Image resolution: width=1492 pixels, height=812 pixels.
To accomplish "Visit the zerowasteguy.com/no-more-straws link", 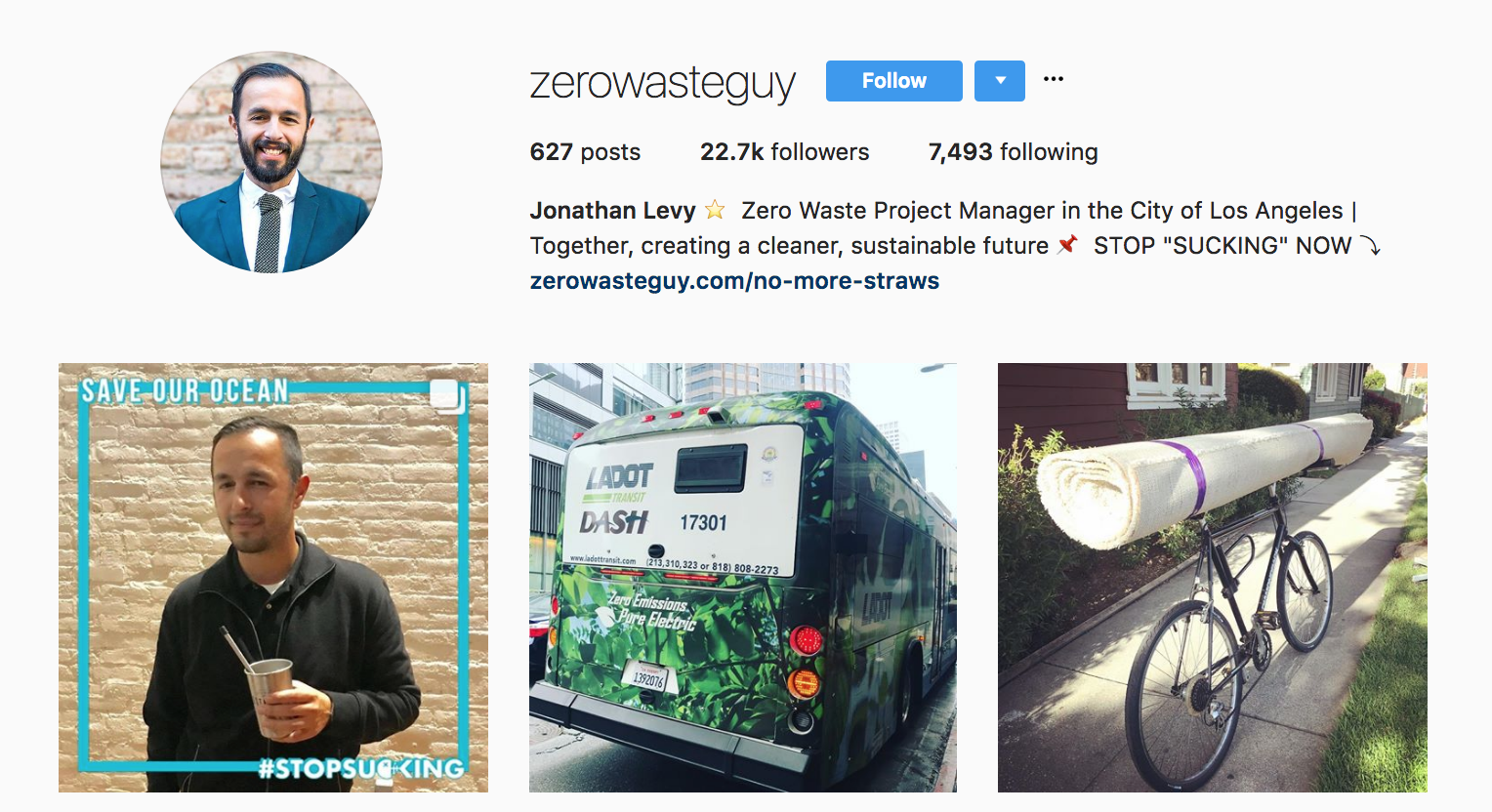I will (x=734, y=281).
